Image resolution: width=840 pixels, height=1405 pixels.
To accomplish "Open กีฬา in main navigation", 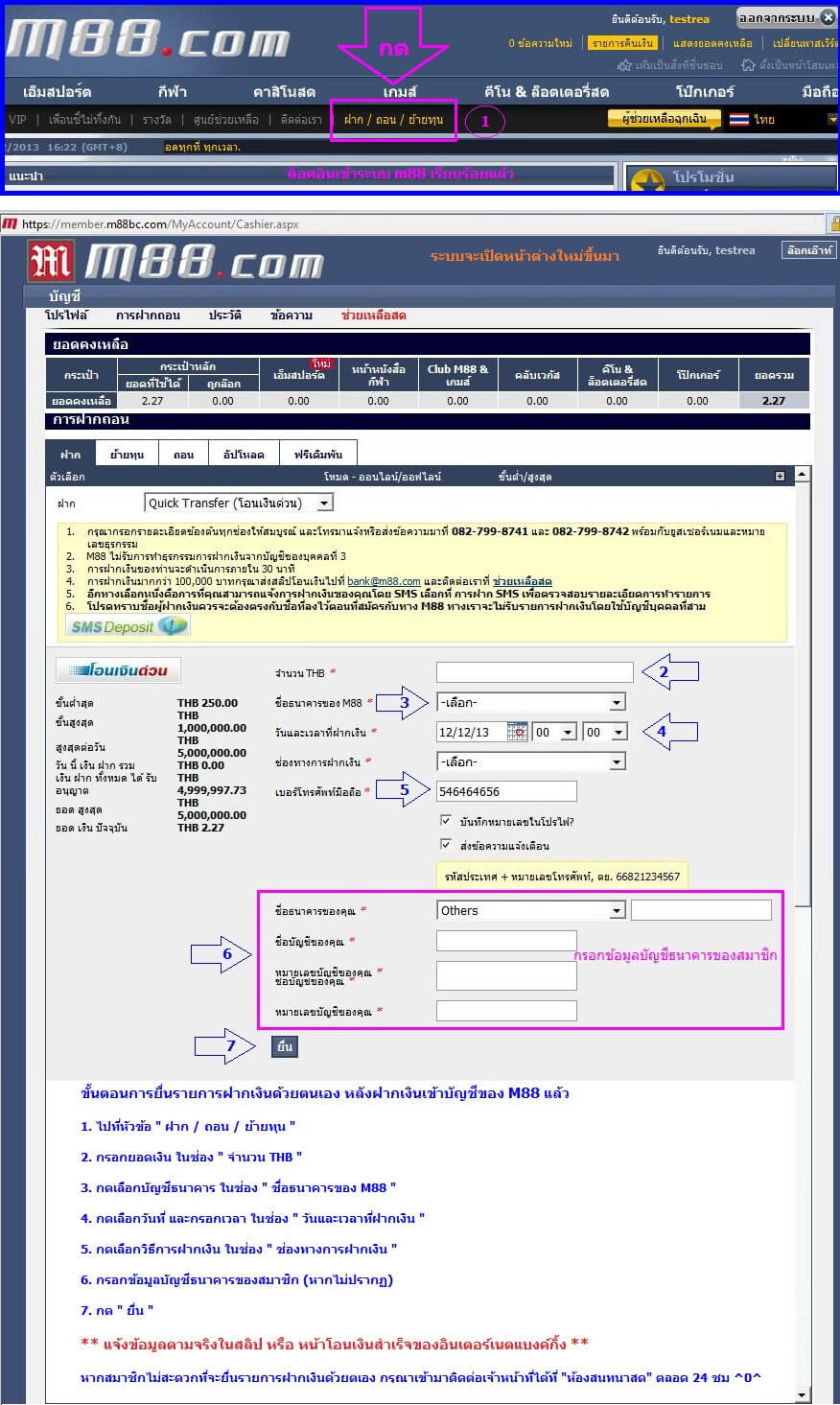I will tap(173, 91).
